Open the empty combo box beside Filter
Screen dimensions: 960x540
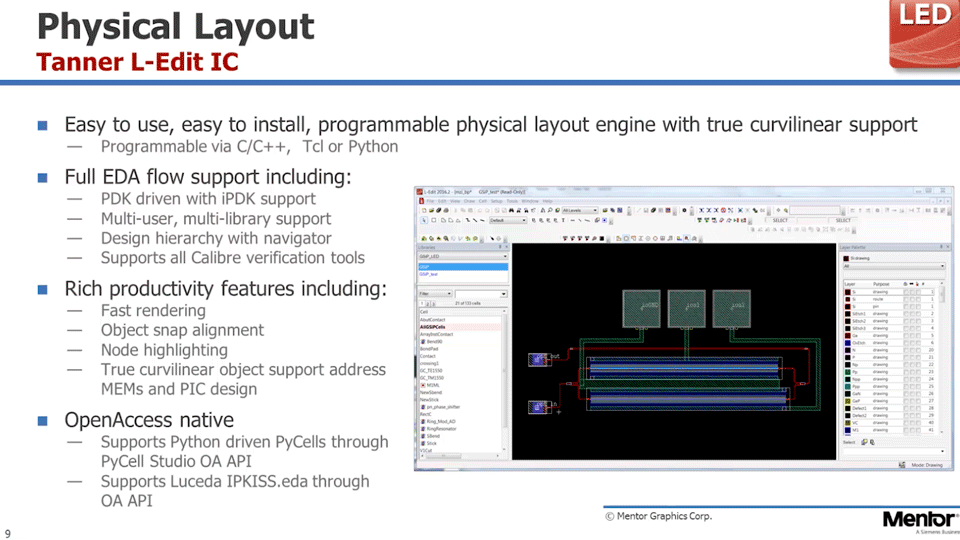click(481, 294)
